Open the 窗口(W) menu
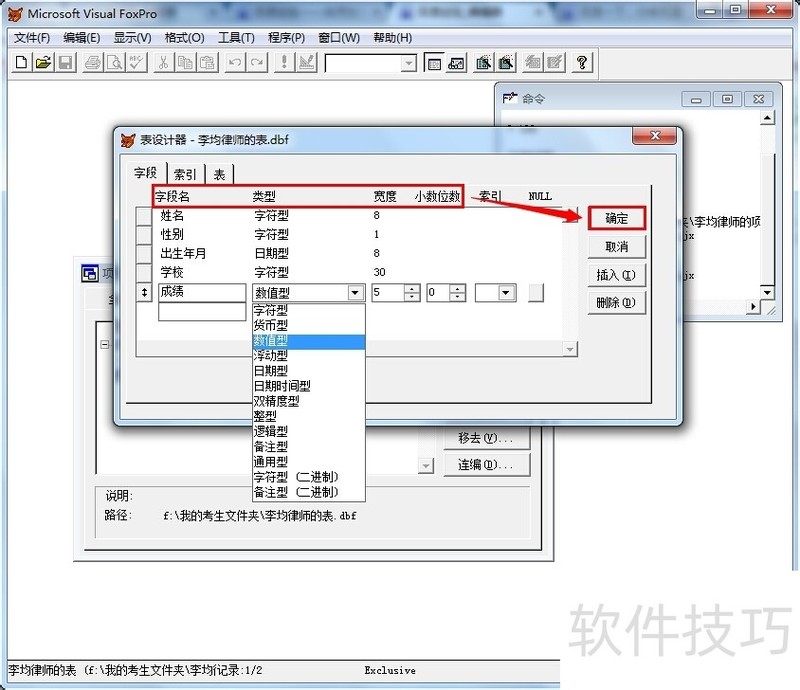The image size is (800, 690). click(339, 38)
